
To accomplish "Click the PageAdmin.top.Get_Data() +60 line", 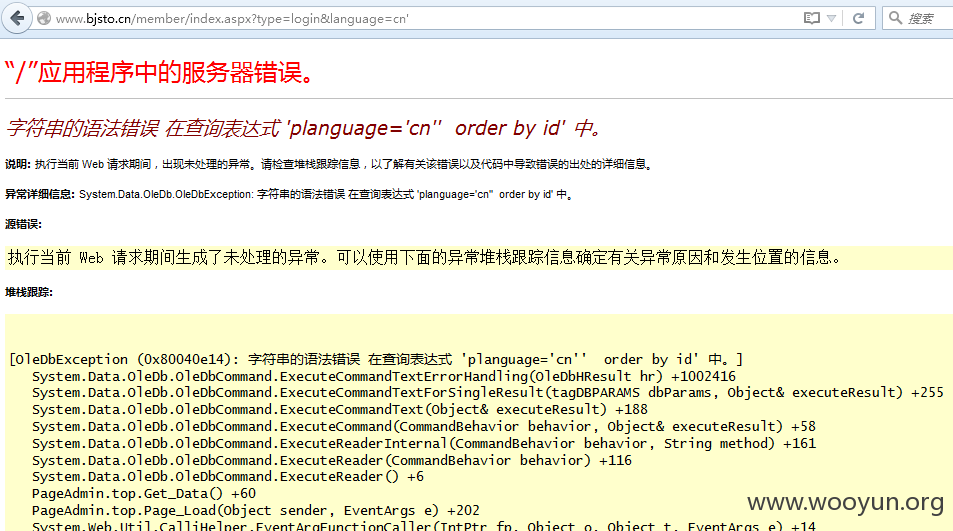I will pos(143,494).
